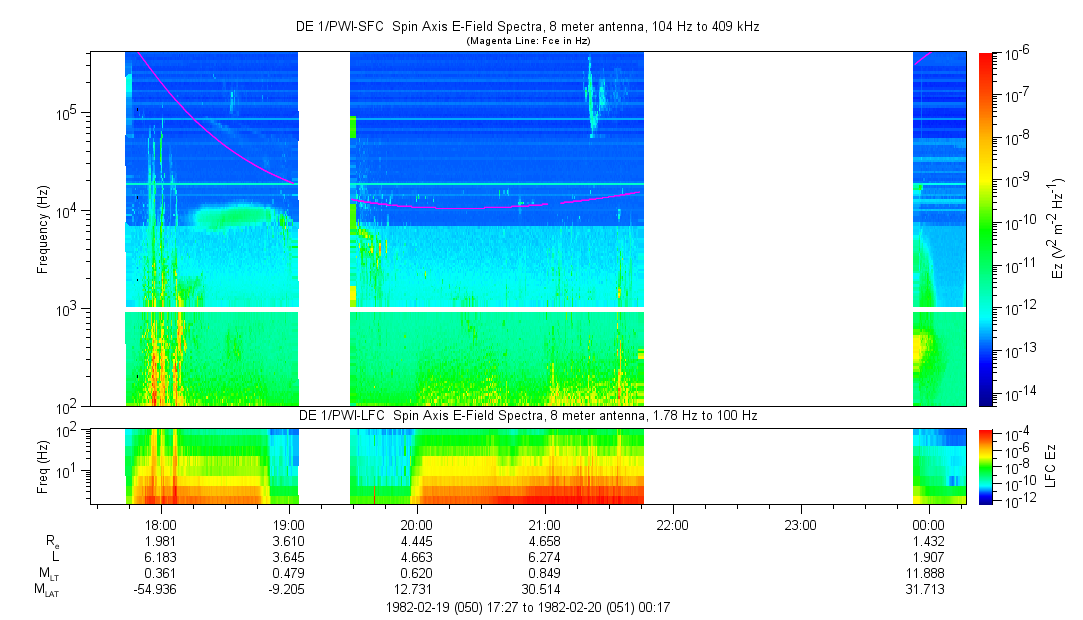Screen dimensions: 1083x620
Task: Click the 00:00 time tick label
Action: point(929,525)
